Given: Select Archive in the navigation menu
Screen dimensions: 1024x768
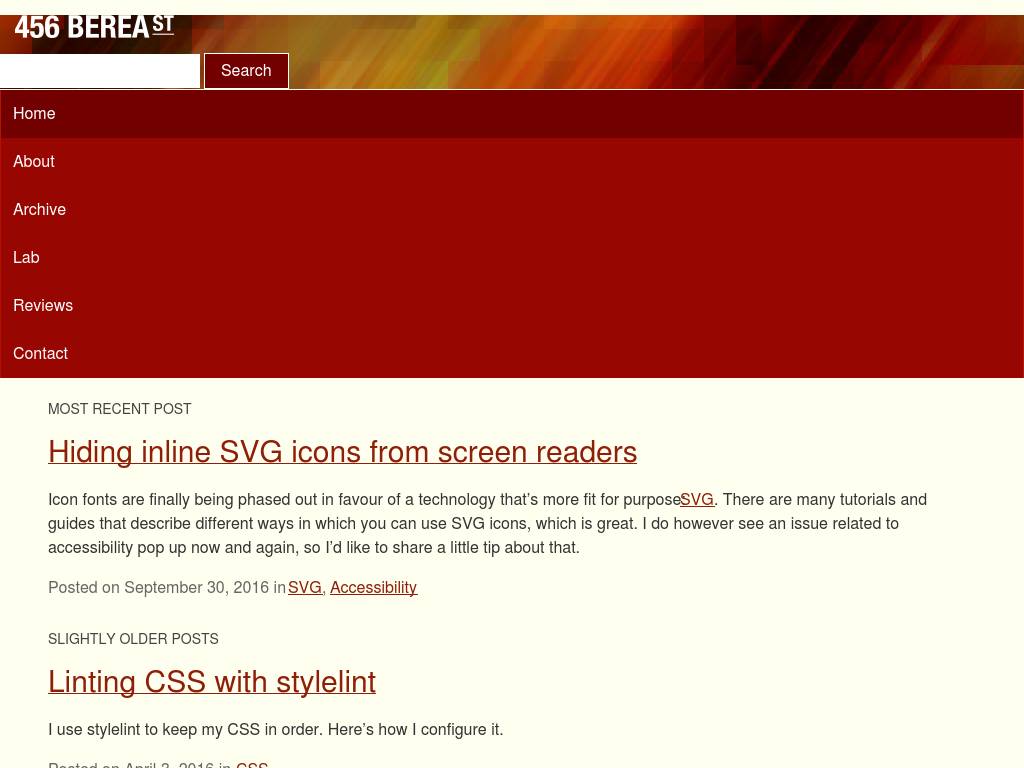Looking at the screenshot, I should (39, 210).
